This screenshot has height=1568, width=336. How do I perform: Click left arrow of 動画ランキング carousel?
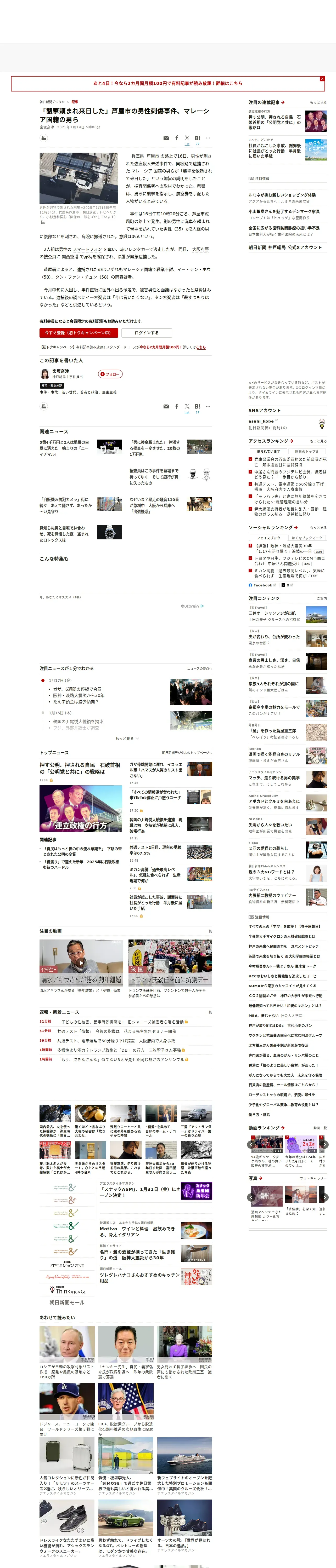[251, 1145]
